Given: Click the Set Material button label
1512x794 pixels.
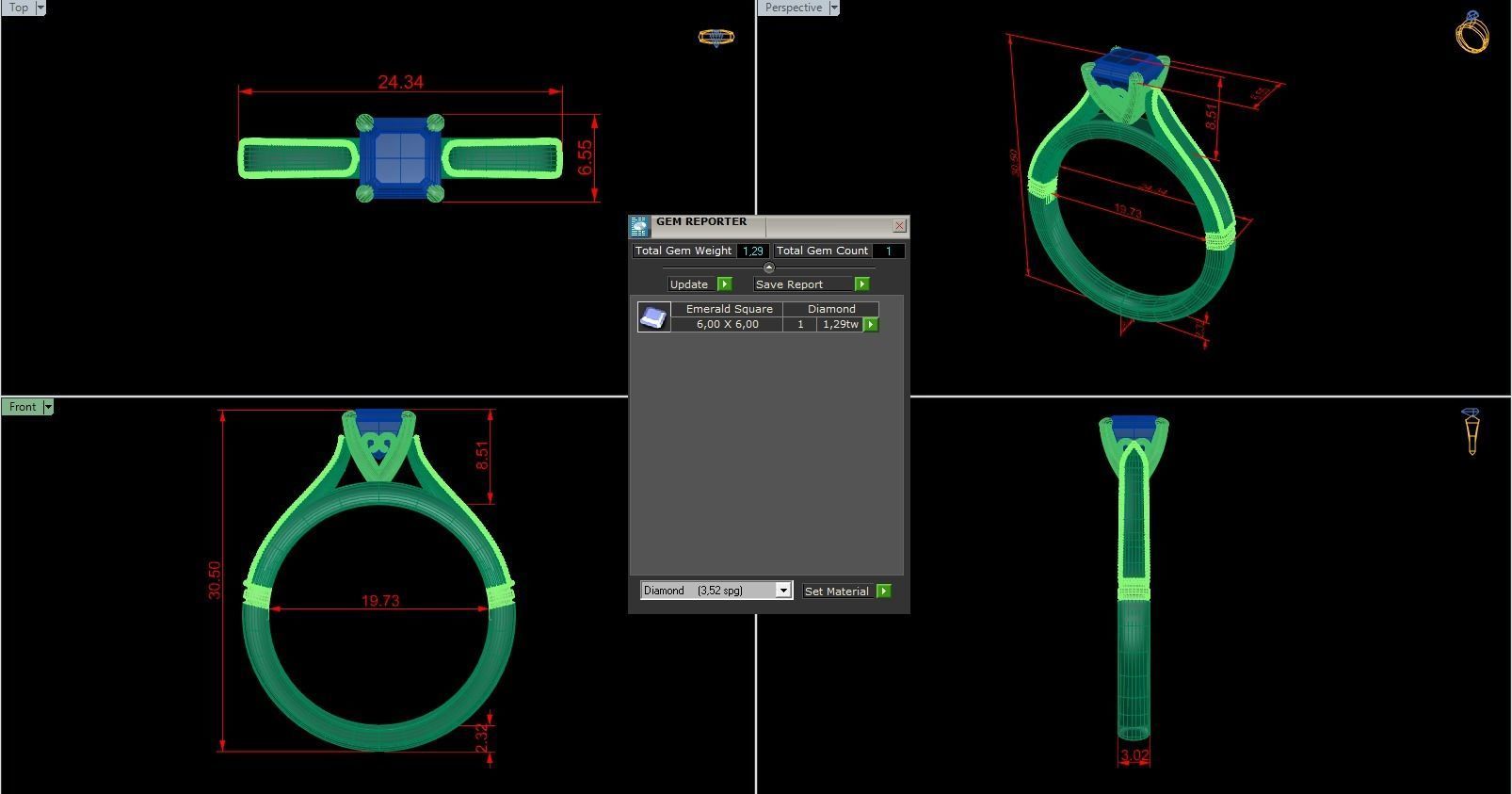Looking at the screenshot, I should click(x=836, y=591).
